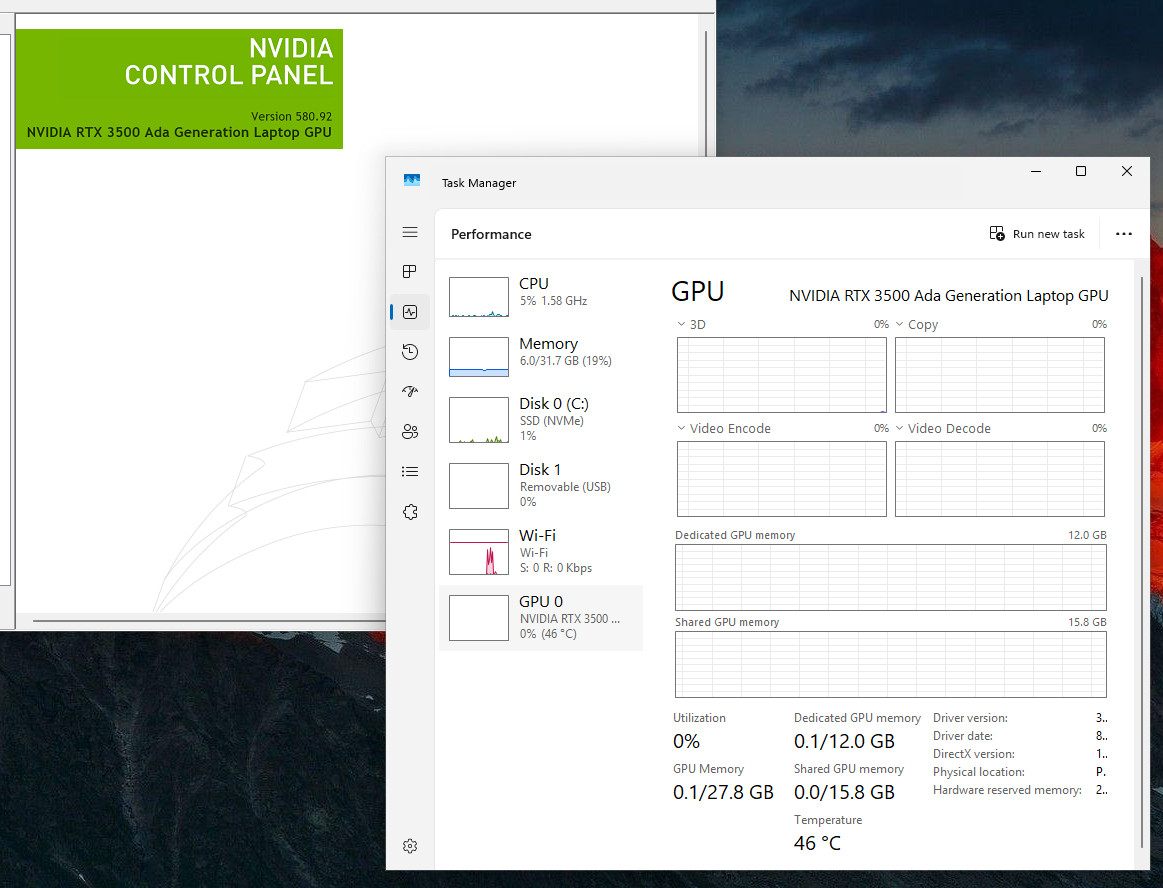Select the Wi-Fi performance entry
This screenshot has width=1163, height=888.
pyautogui.click(x=541, y=551)
